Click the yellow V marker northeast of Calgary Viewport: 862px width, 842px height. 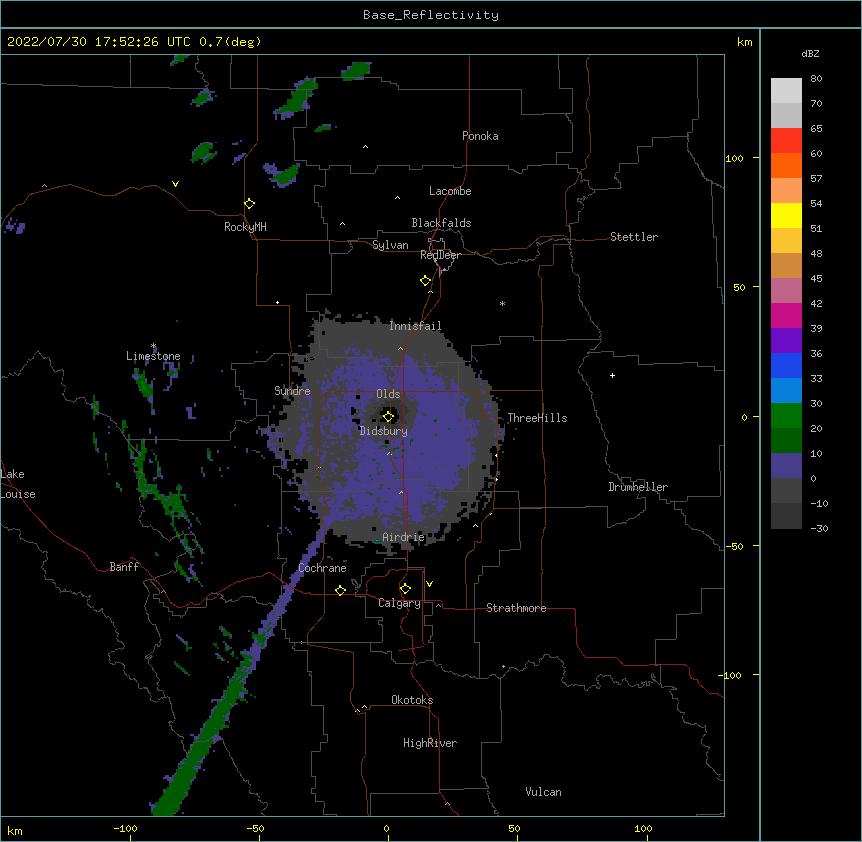click(x=429, y=584)
